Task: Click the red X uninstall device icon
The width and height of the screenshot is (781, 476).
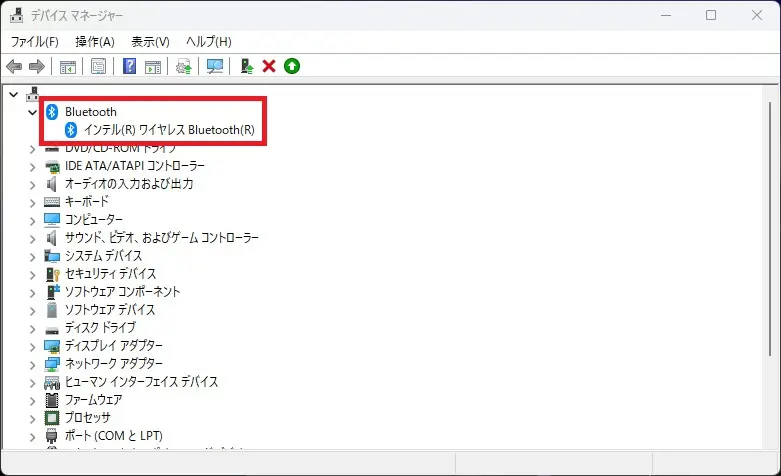Action: coord(269,66)
